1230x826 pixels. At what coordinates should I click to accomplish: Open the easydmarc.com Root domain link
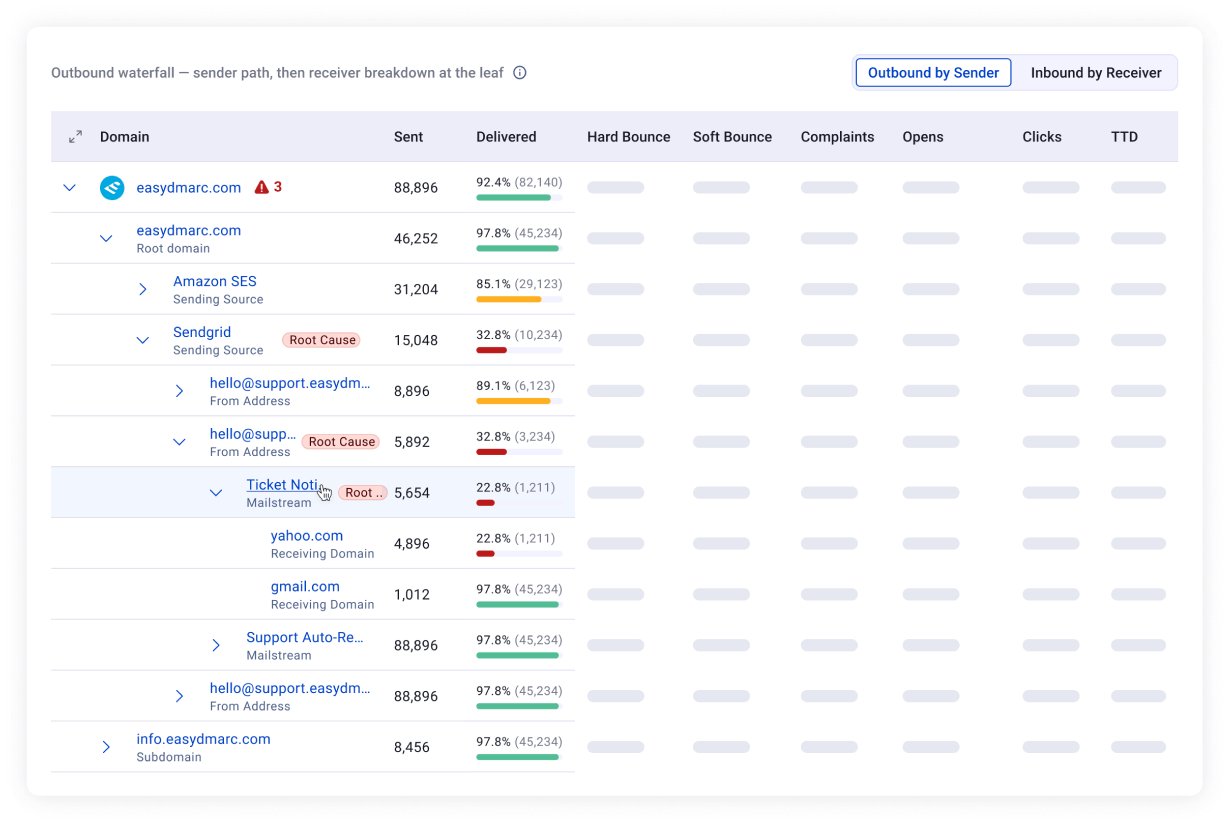pyautogui.click(x=189, y=230)
